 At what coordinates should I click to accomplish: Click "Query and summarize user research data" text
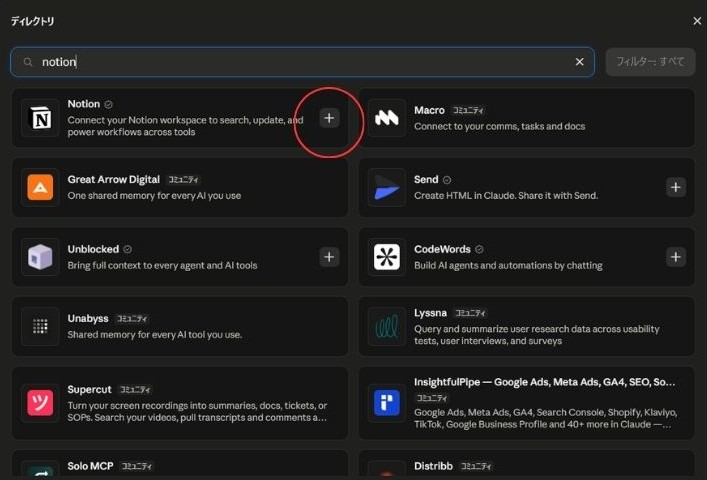click(x=537, y=335)
